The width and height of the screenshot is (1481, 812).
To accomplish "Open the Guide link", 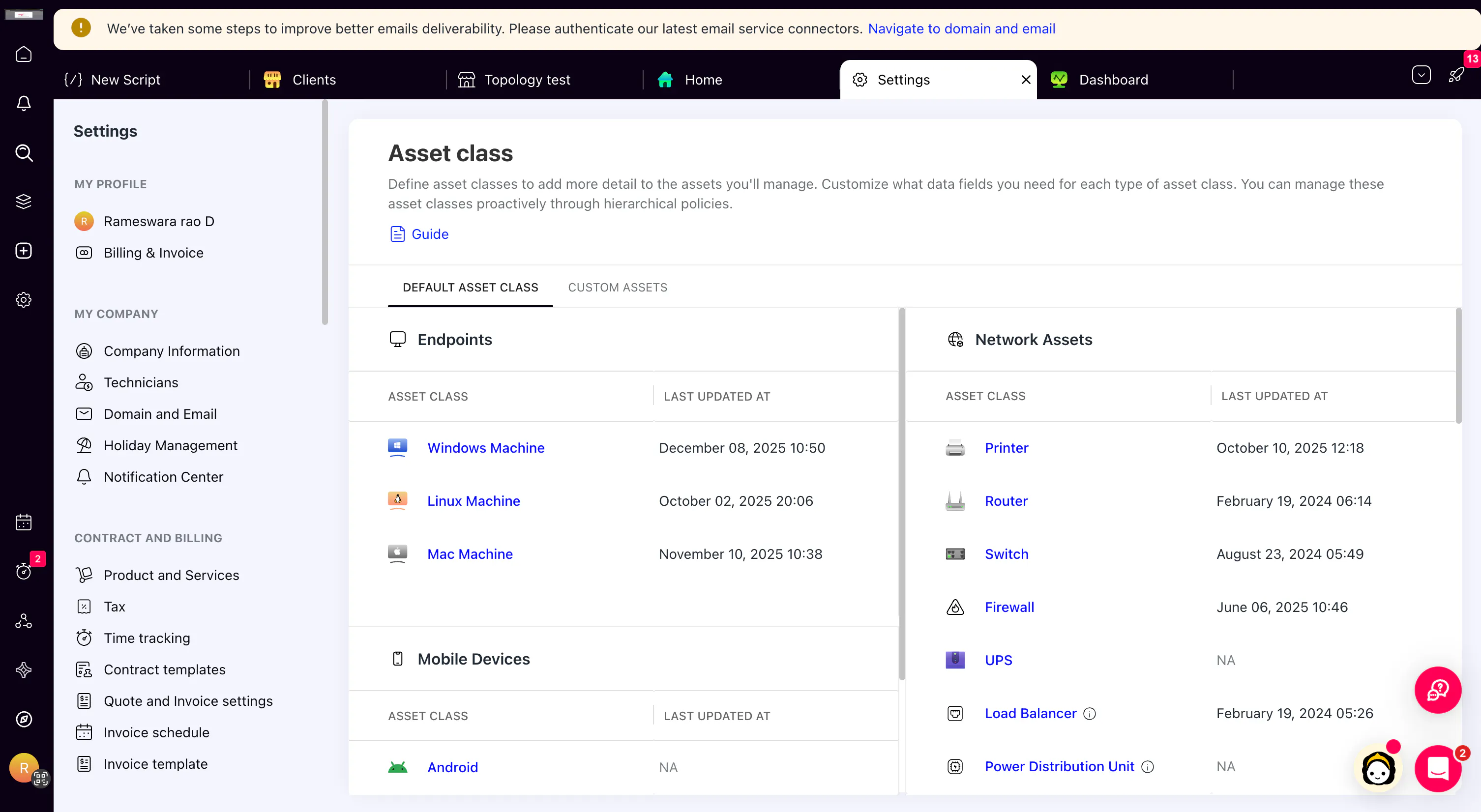I will click(x=429, y=234).
